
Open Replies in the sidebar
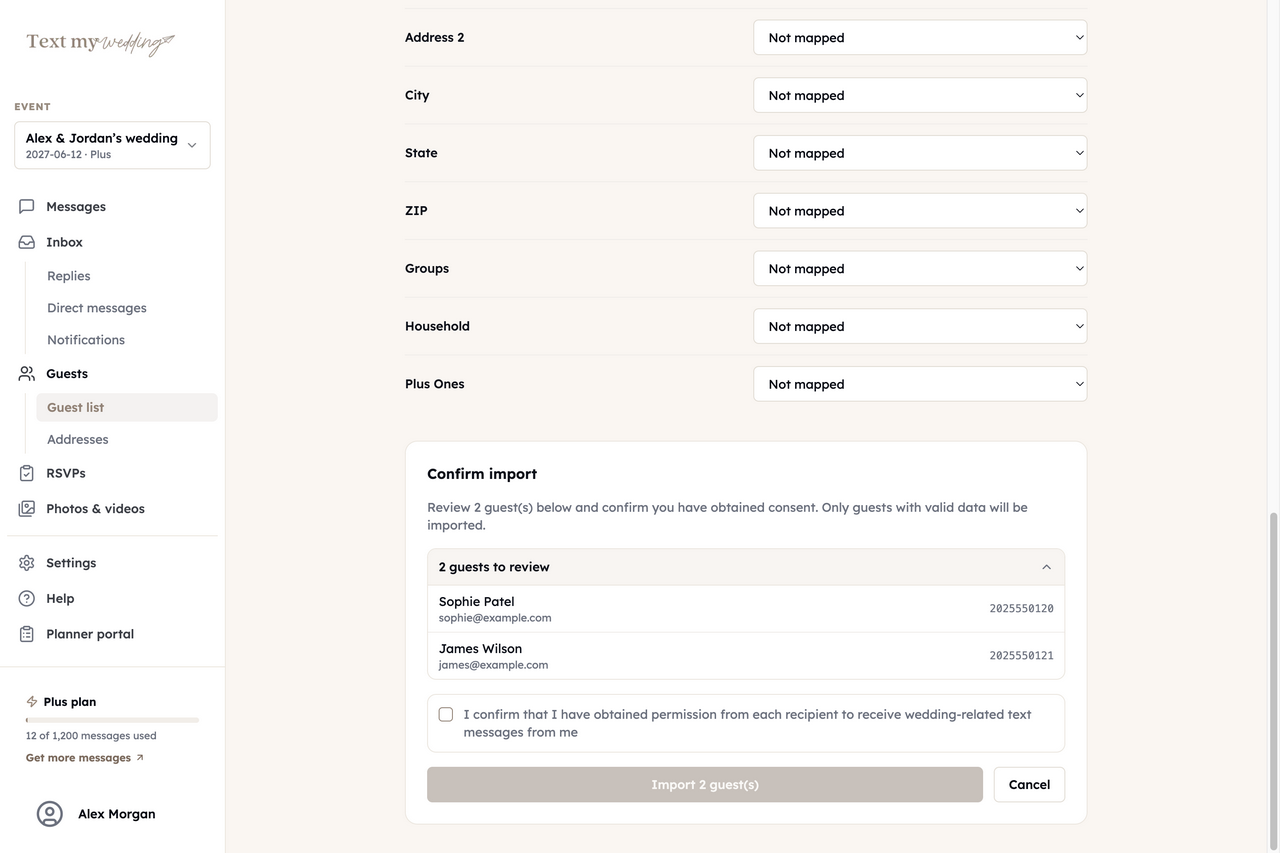[x=69, y=276]
